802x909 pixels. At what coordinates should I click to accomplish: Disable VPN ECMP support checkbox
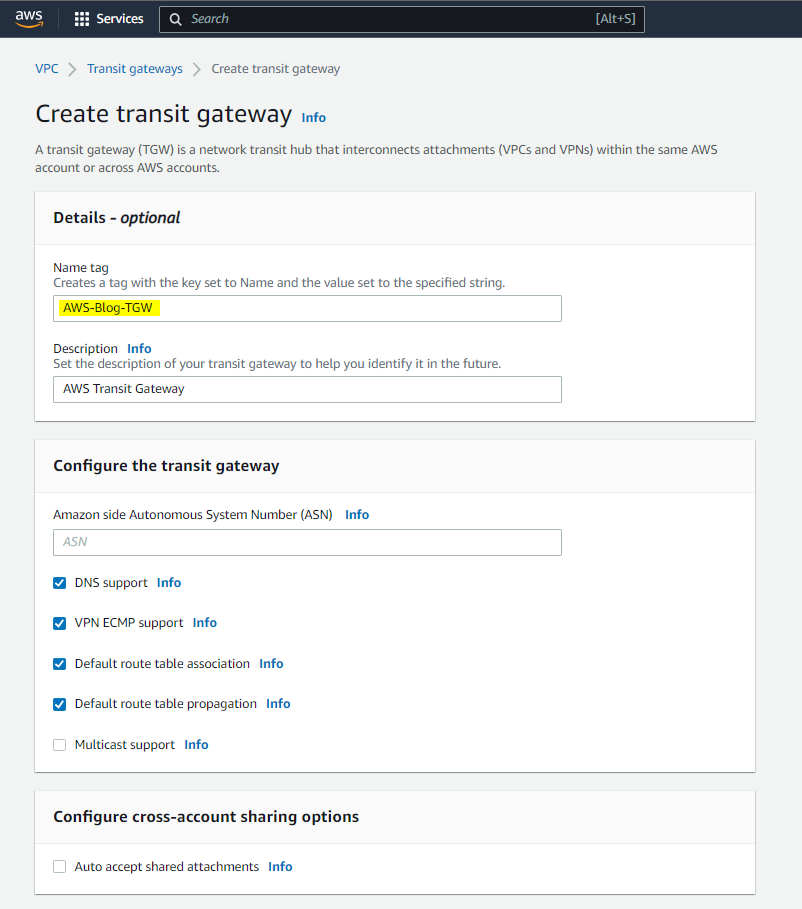tap(60, 623)
